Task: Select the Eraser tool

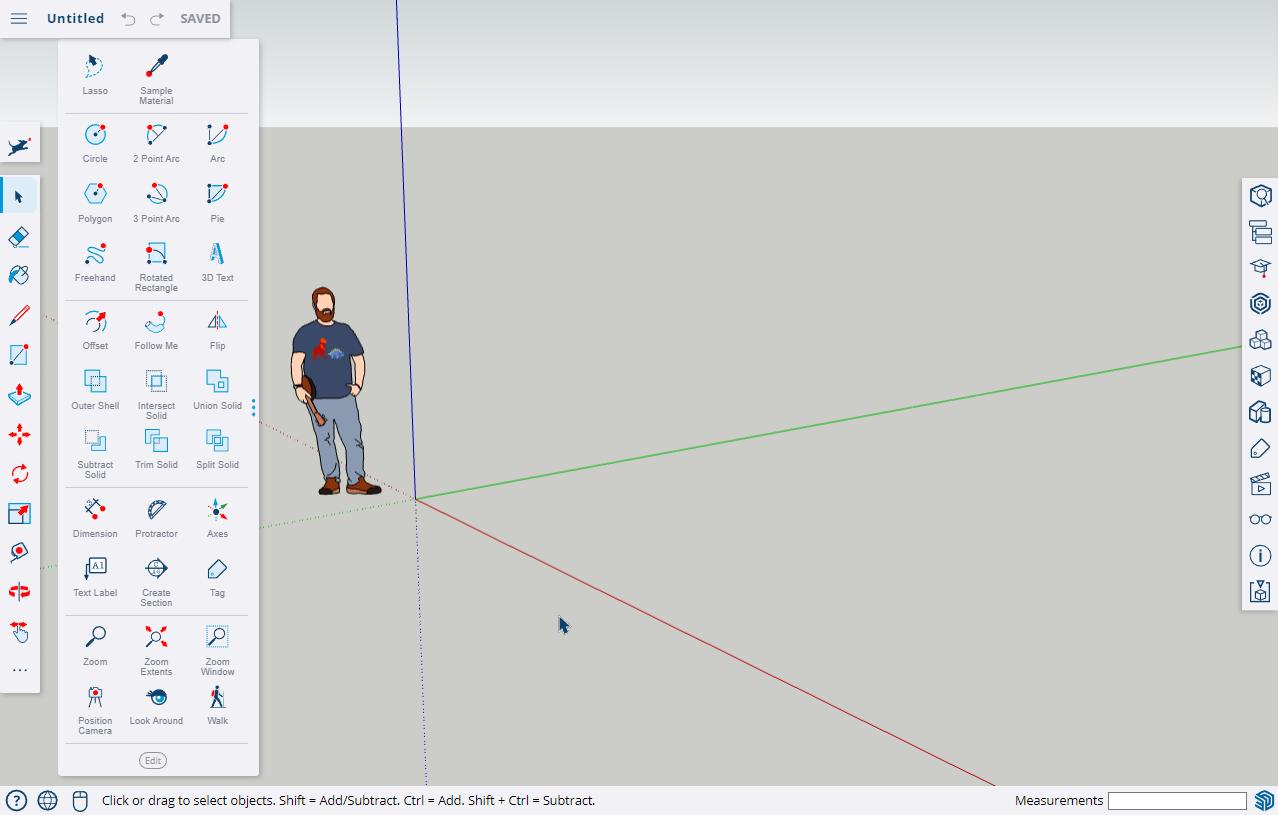Action: pyautogui.click(x=19, y=236)
